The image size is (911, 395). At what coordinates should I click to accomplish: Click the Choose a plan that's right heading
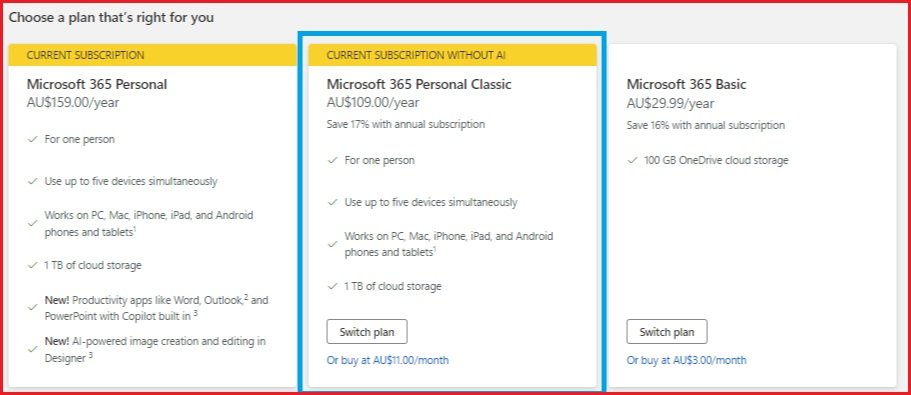pos(111,17)
